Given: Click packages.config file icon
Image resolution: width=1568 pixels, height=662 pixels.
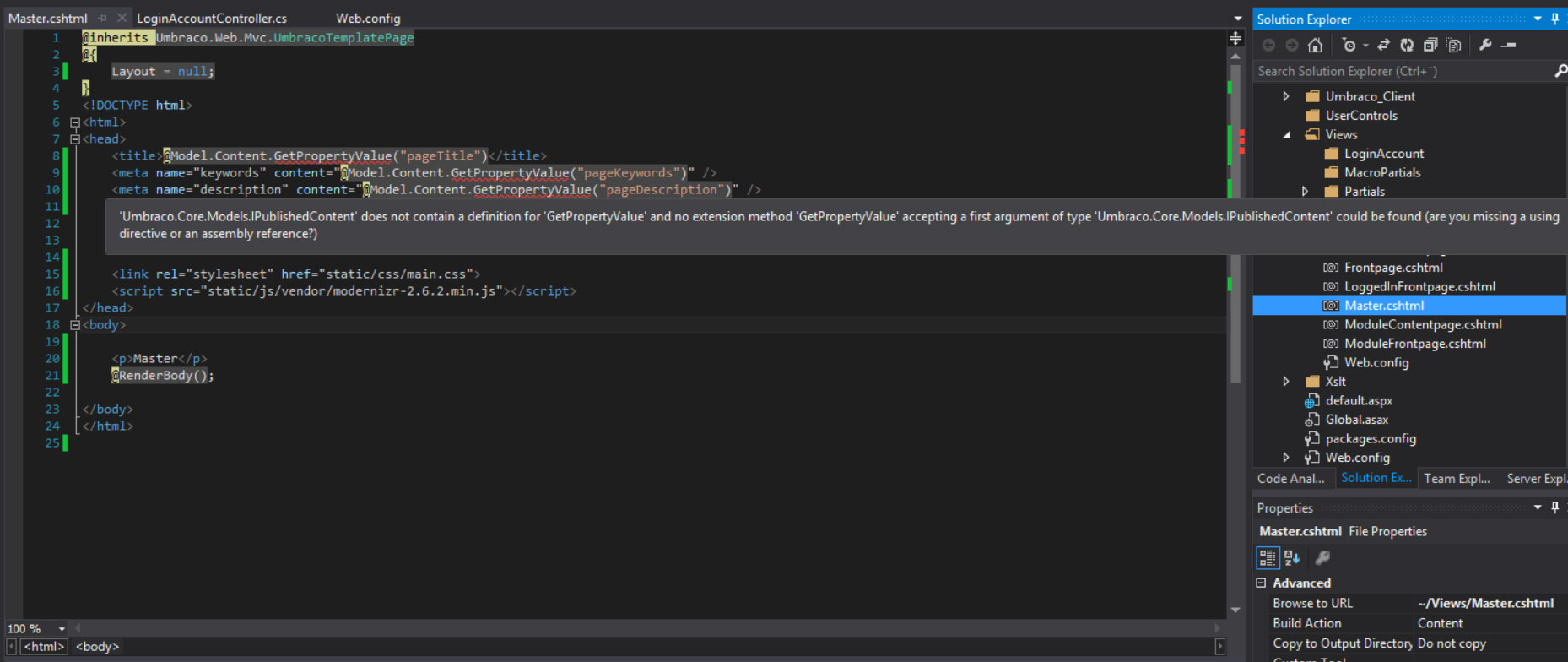Looking at the screenshot, I should tap(1312, 439).
